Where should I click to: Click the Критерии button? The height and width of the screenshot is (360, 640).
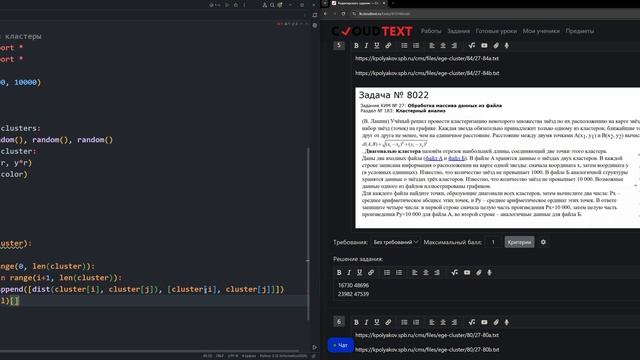519,242
